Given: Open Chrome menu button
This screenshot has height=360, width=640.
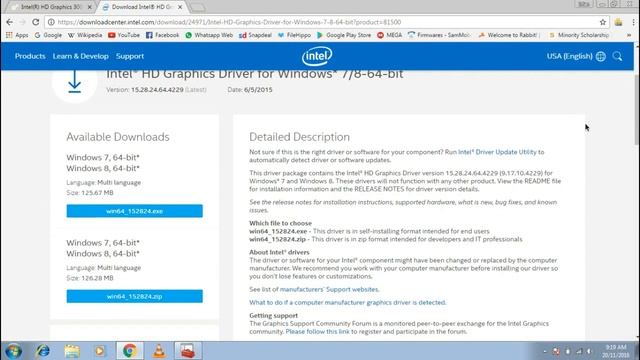Looking at the screenshot, I should pos(634,22).
